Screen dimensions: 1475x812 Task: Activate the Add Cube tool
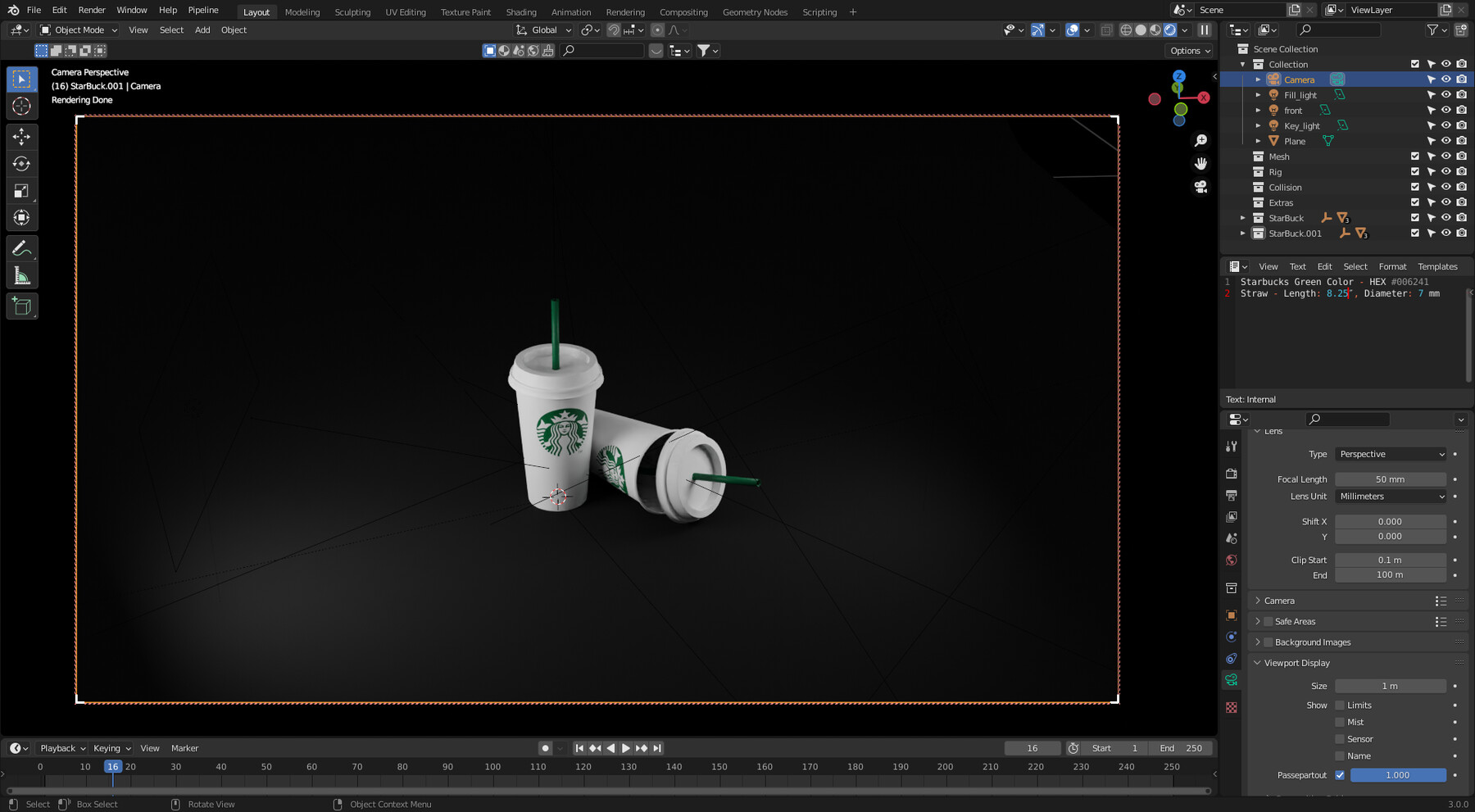point(21,305)
